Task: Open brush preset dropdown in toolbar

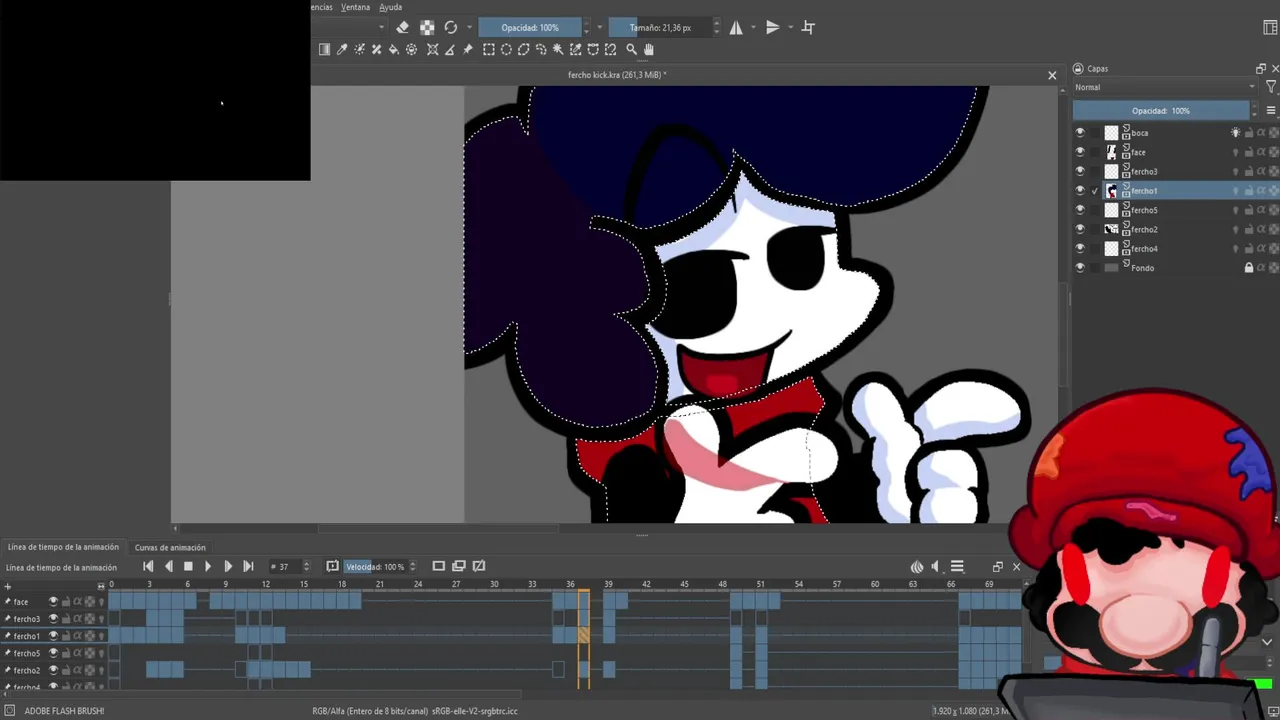Action: pyautogui.click(x=381, y=28)
